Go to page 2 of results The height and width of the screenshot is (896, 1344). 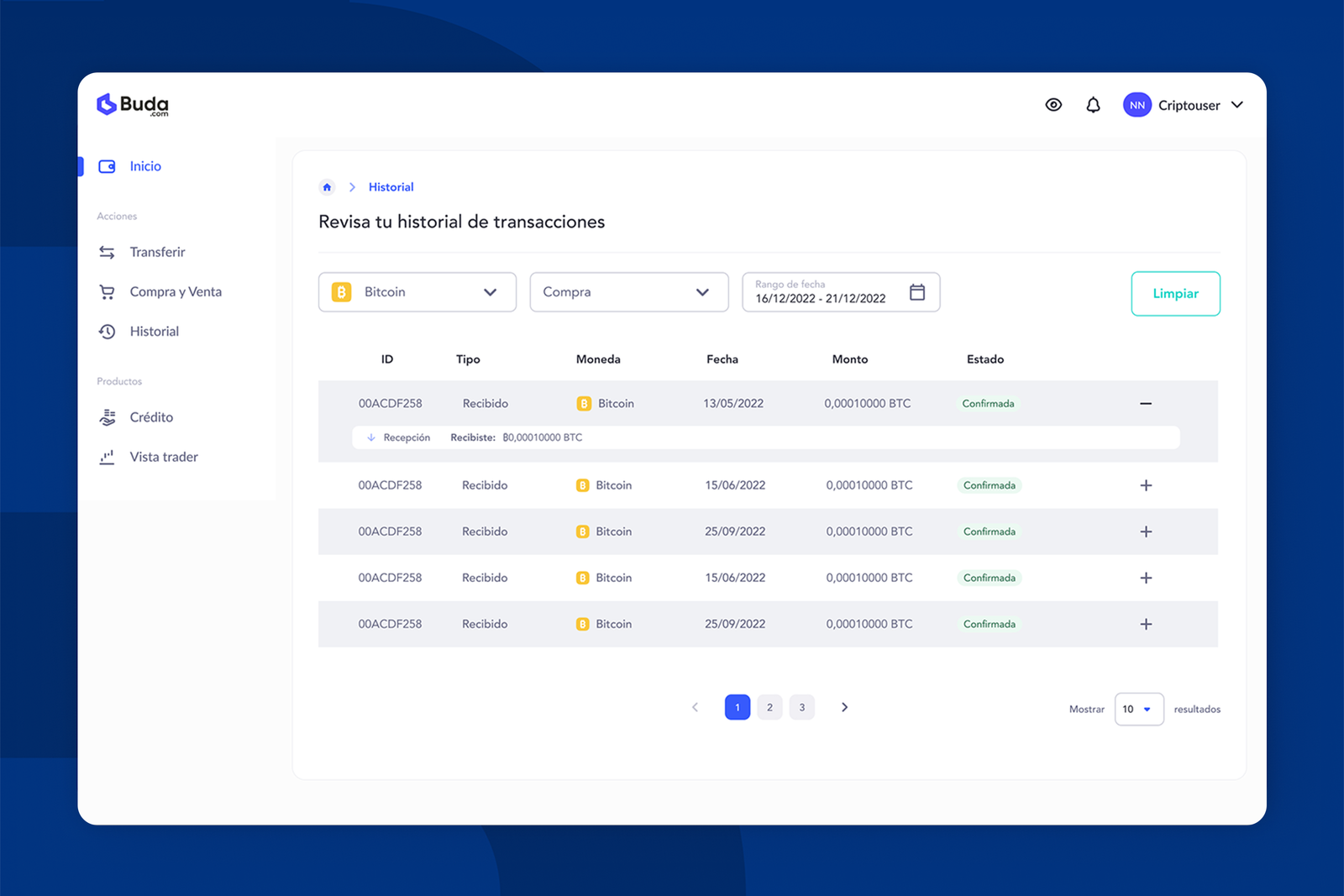point(769,707)
